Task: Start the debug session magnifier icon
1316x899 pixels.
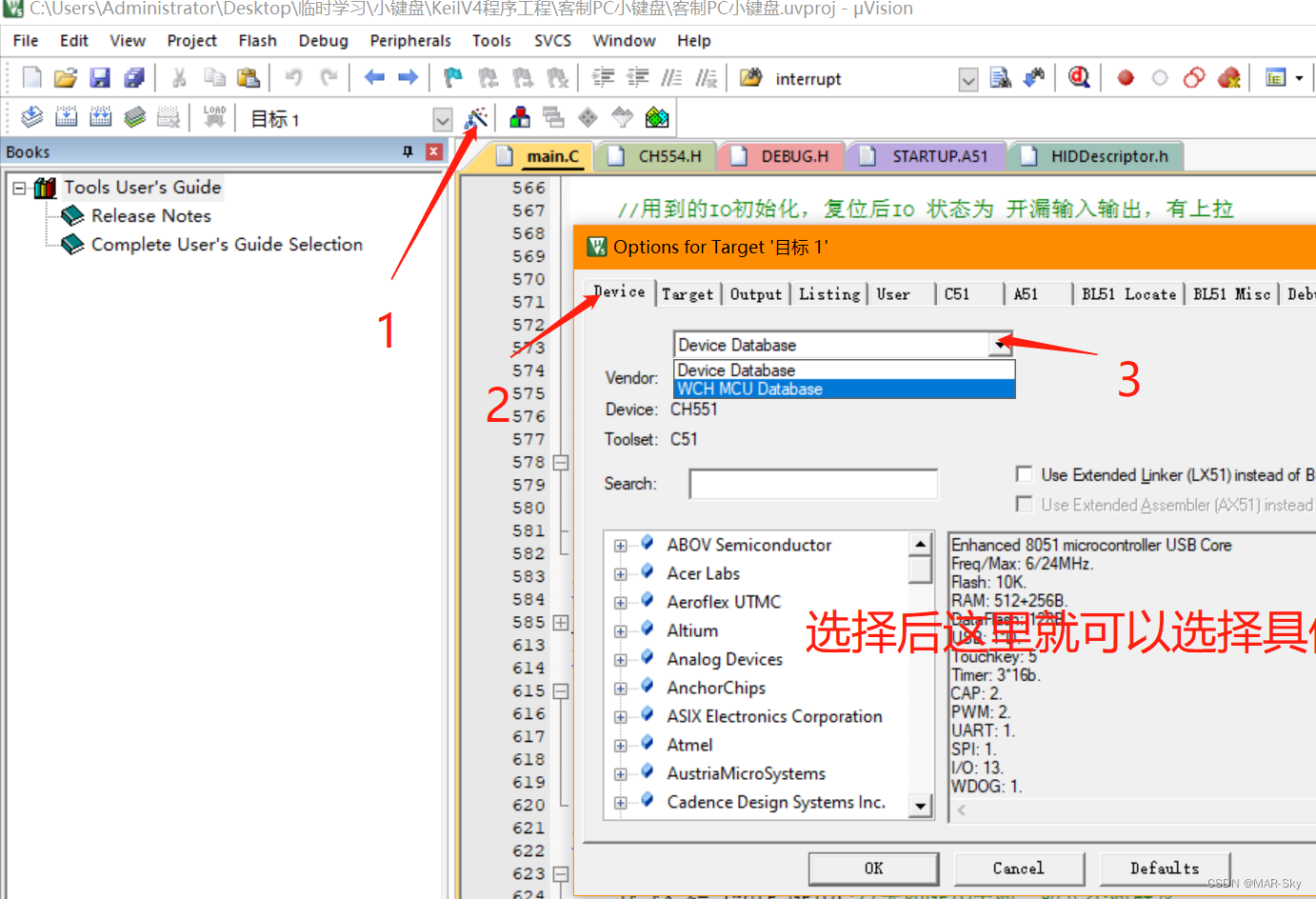Action: coord(1079,78)
